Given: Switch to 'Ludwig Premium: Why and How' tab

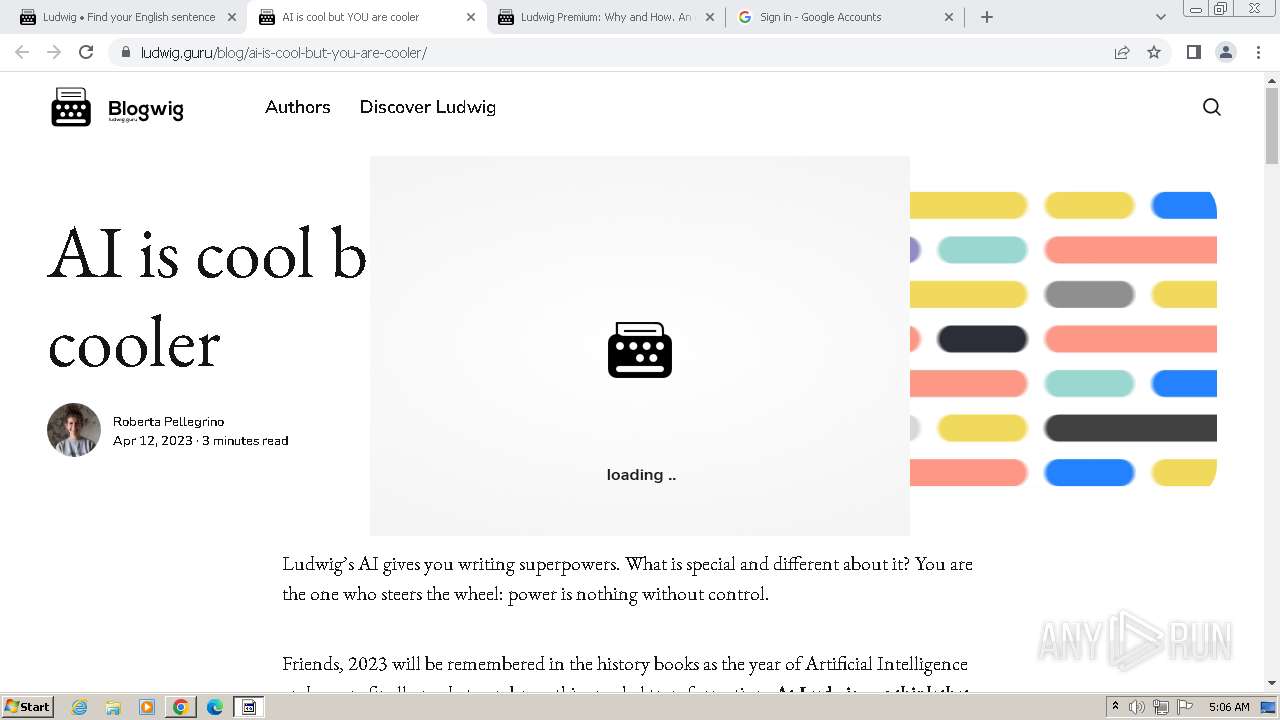Looking at the screenshot, I should coord(605,17).
